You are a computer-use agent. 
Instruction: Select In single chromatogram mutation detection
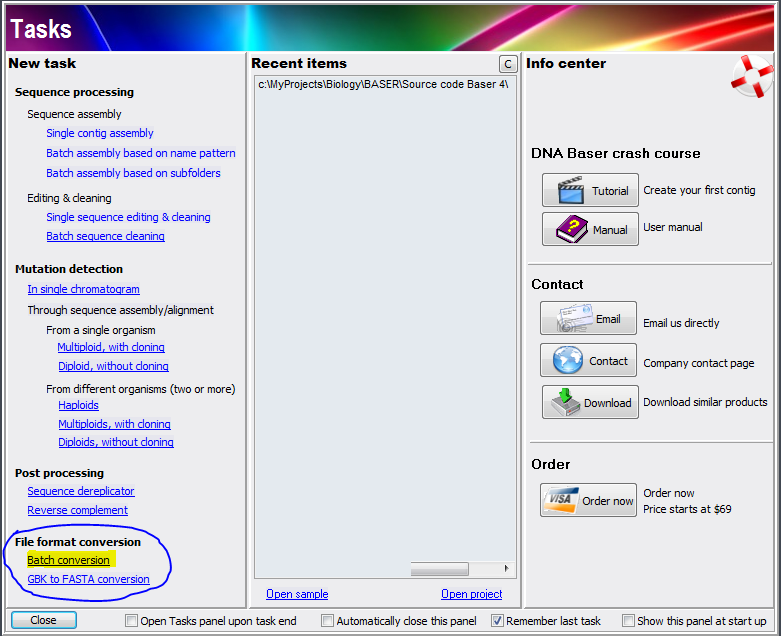(84, 289)
